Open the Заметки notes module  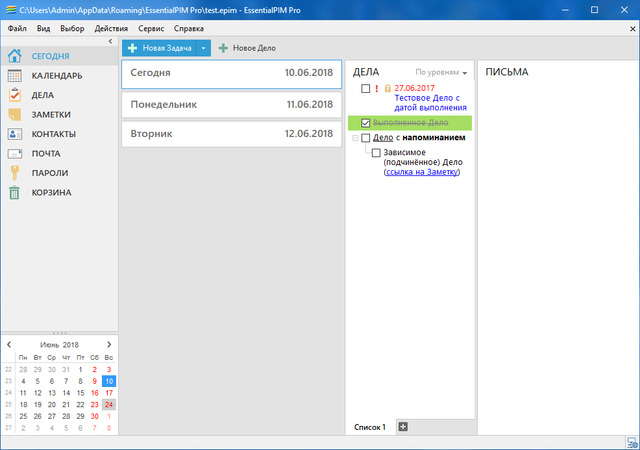(x=50, y=115)
